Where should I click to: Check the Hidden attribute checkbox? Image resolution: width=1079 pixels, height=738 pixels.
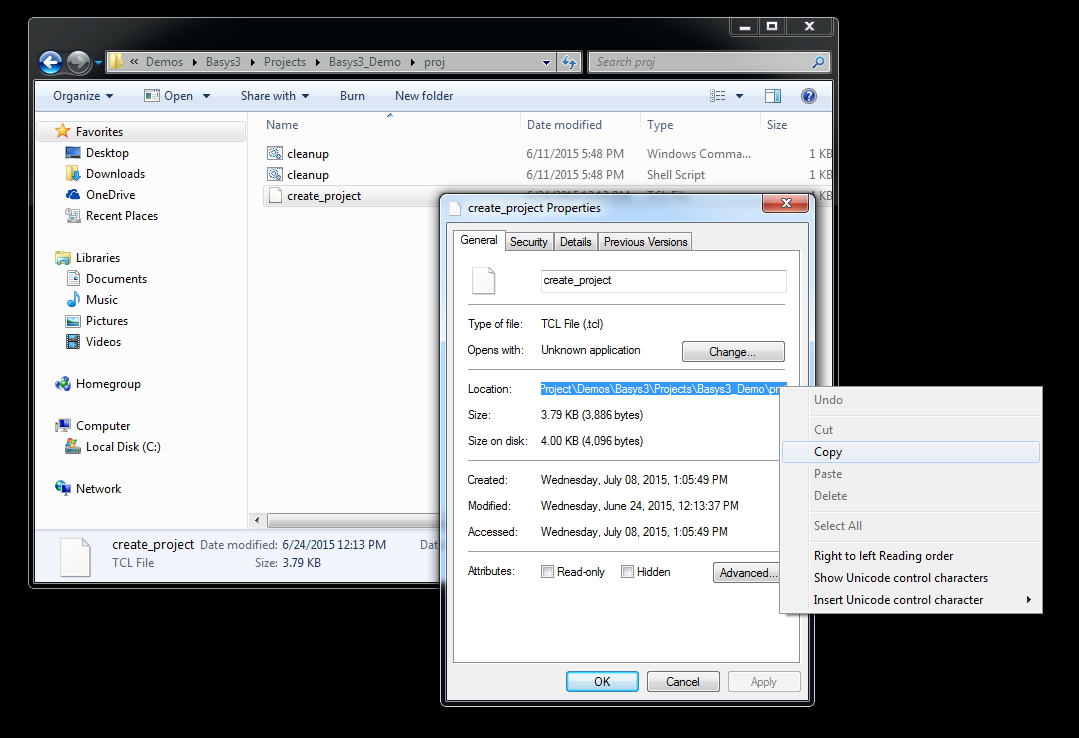coord(627,571)
